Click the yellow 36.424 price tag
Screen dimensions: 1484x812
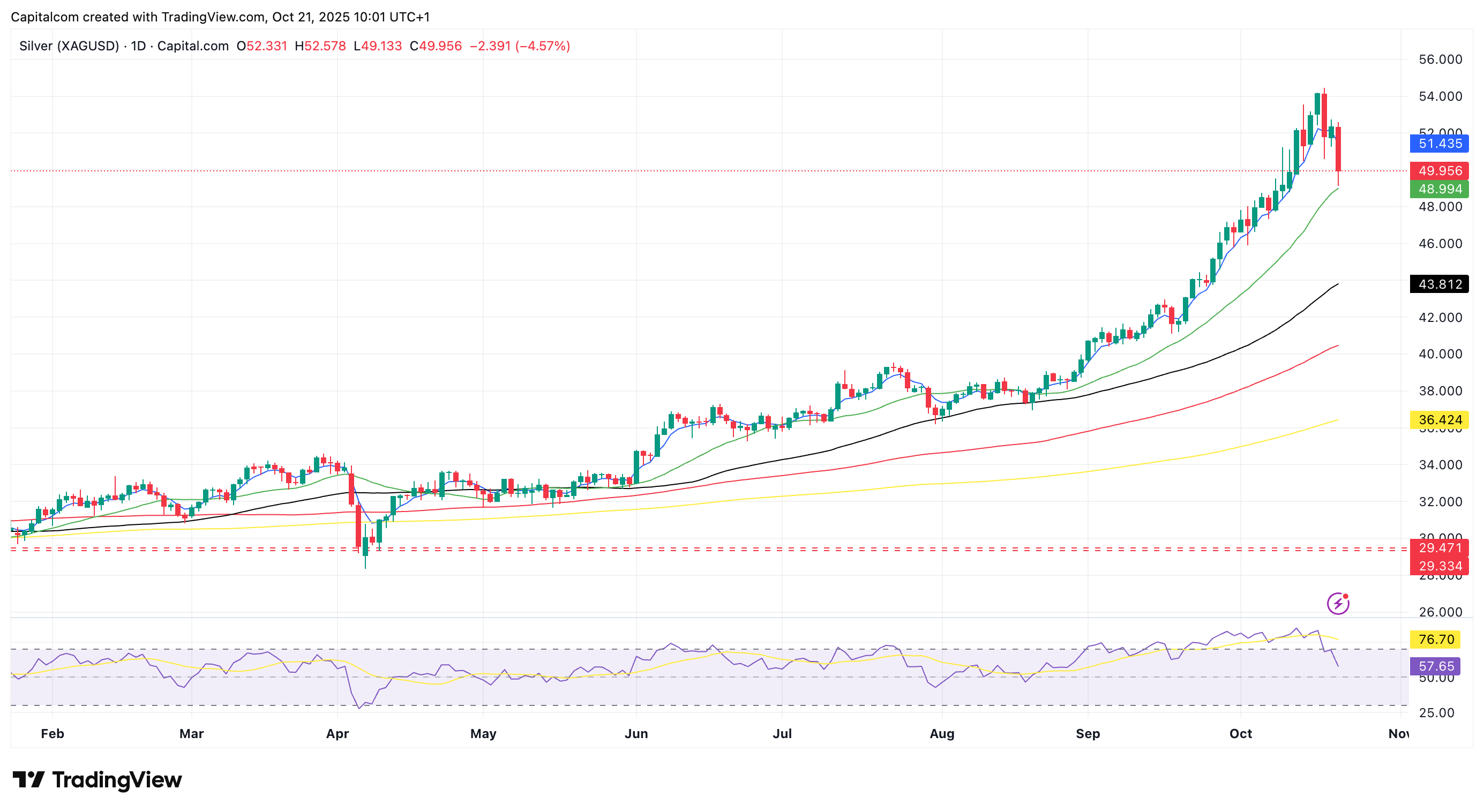1438,420
